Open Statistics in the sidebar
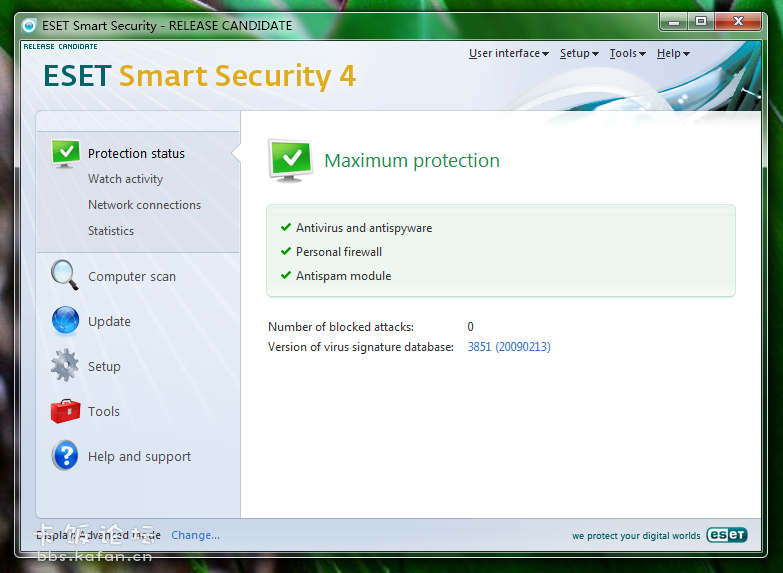Screen dimensions: 783x573 pos(111,231)
